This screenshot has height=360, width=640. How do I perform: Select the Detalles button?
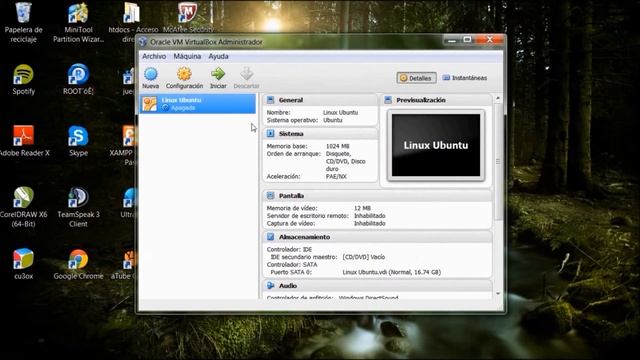point(416,78)
